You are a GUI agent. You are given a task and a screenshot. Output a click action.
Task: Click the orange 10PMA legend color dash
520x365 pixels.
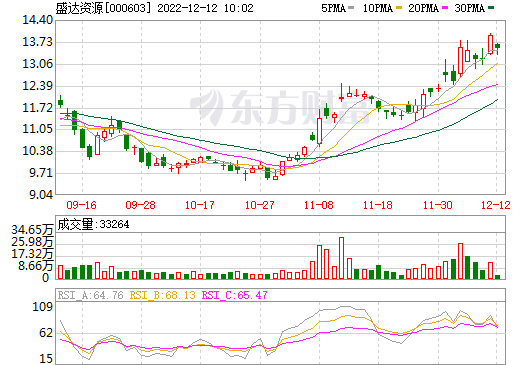(x=400, y=7)
